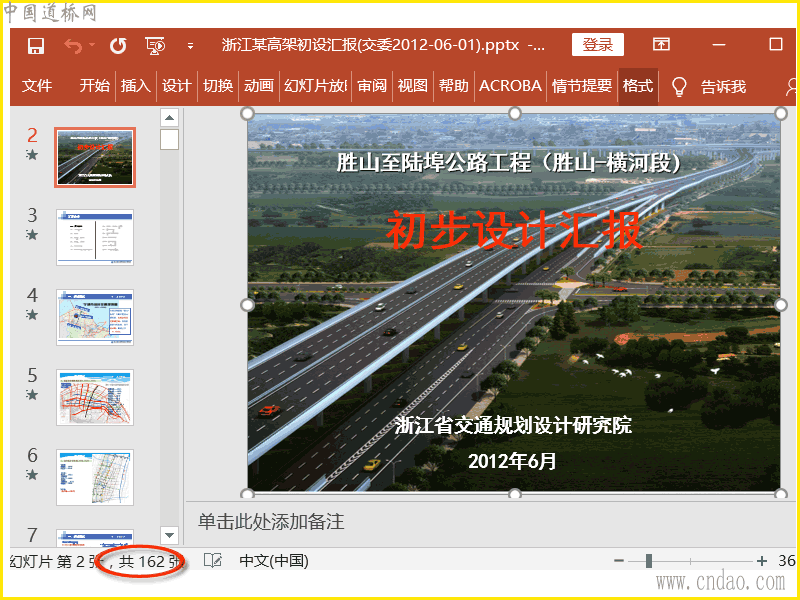The image size is (800, 600).
Task: Click animation star icon under slide 5
Action: coord(32,394)
